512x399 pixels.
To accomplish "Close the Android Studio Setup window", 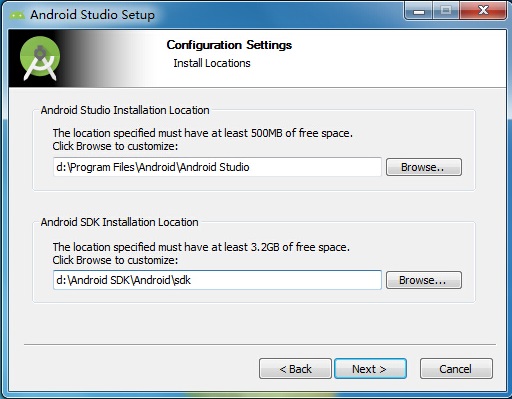I will click(484, 11).
